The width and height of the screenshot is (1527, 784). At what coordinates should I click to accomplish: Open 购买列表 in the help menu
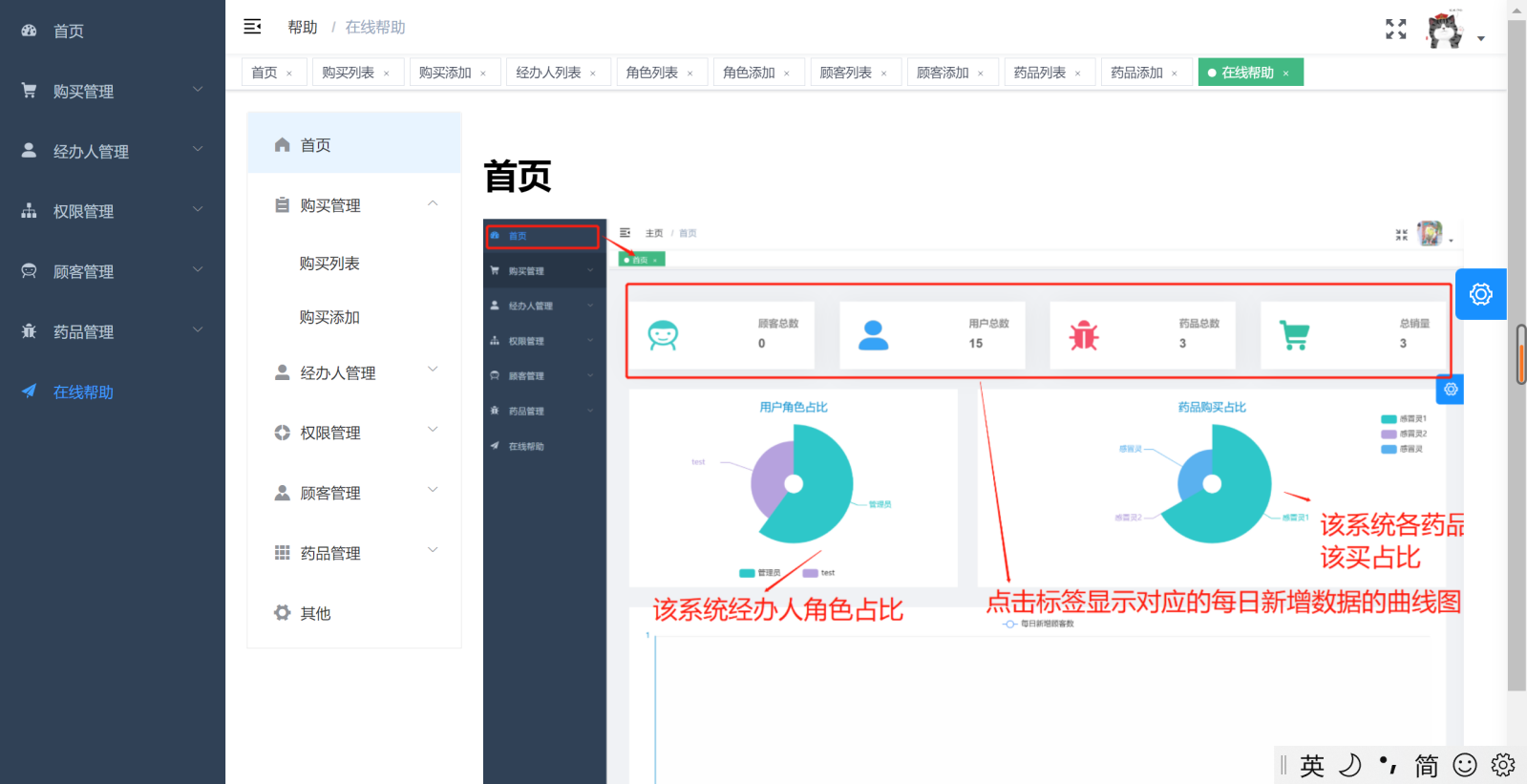pos(329,264)
